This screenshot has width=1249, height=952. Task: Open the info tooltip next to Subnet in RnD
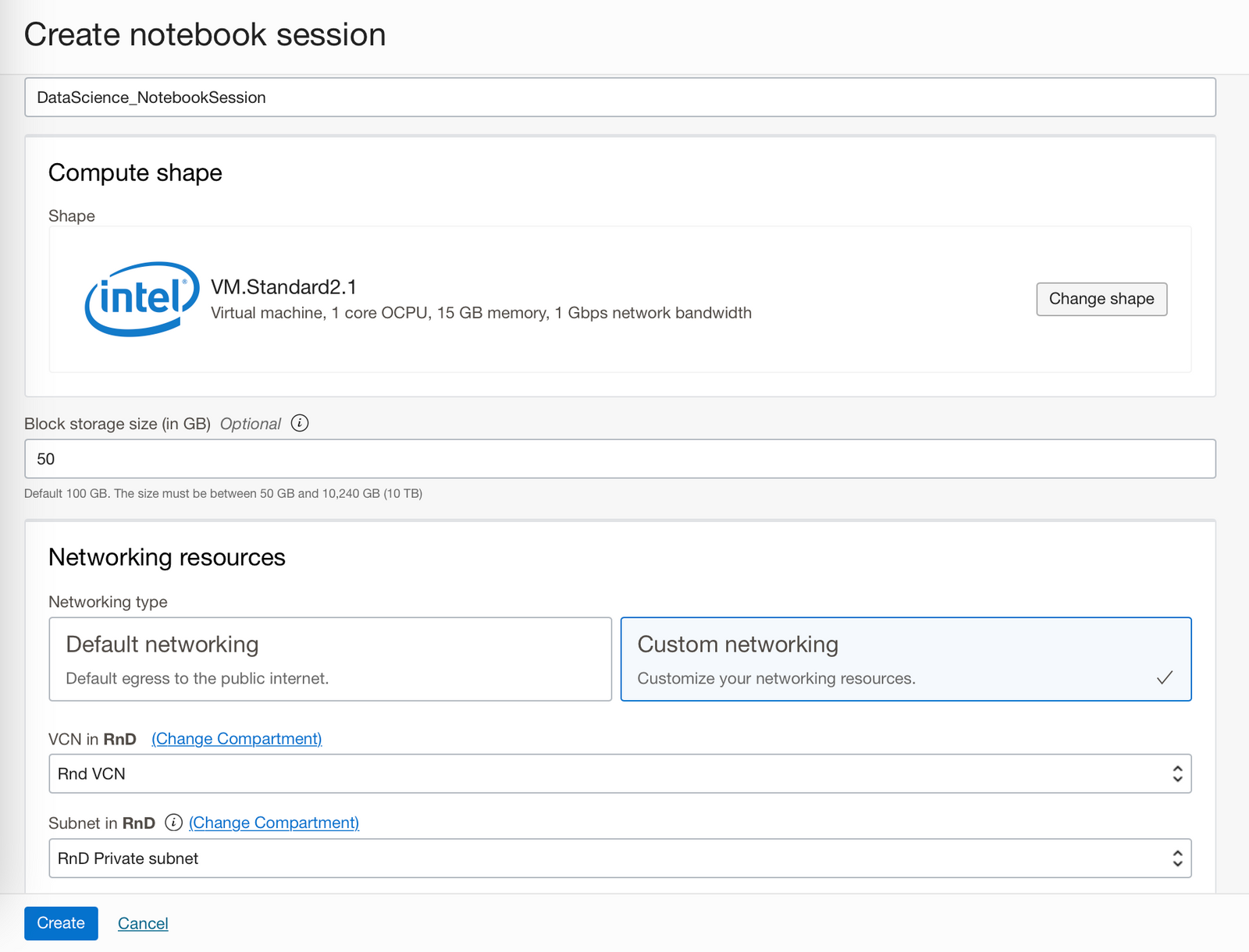pos(173,822)
